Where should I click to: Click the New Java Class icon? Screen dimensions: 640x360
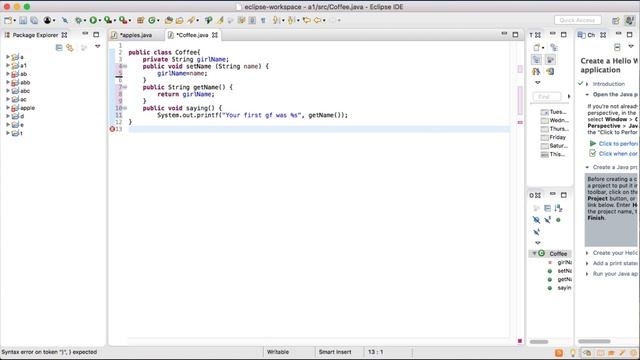152,20
